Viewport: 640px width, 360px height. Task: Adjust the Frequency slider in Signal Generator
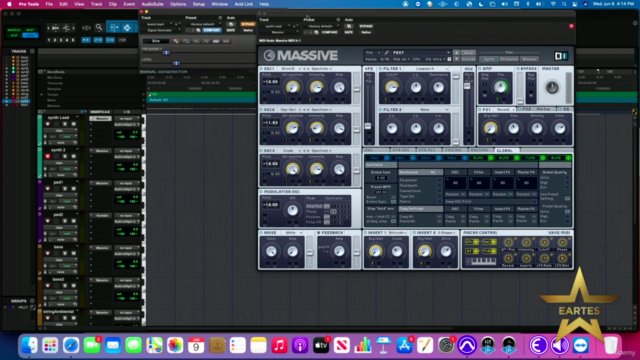pyautogui.click(x=166, y=53)
